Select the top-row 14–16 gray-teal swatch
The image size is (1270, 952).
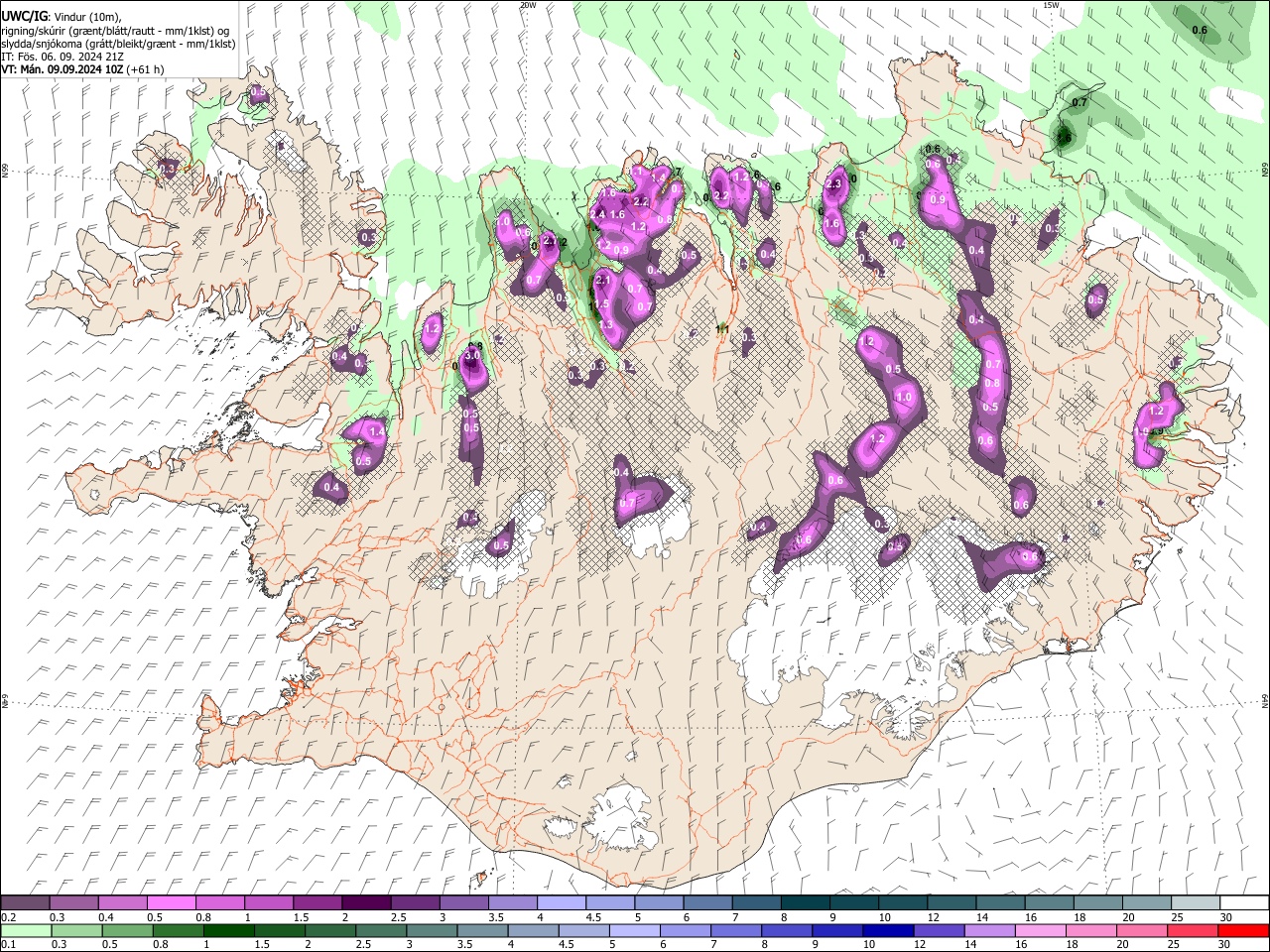tap(1000, 902)
